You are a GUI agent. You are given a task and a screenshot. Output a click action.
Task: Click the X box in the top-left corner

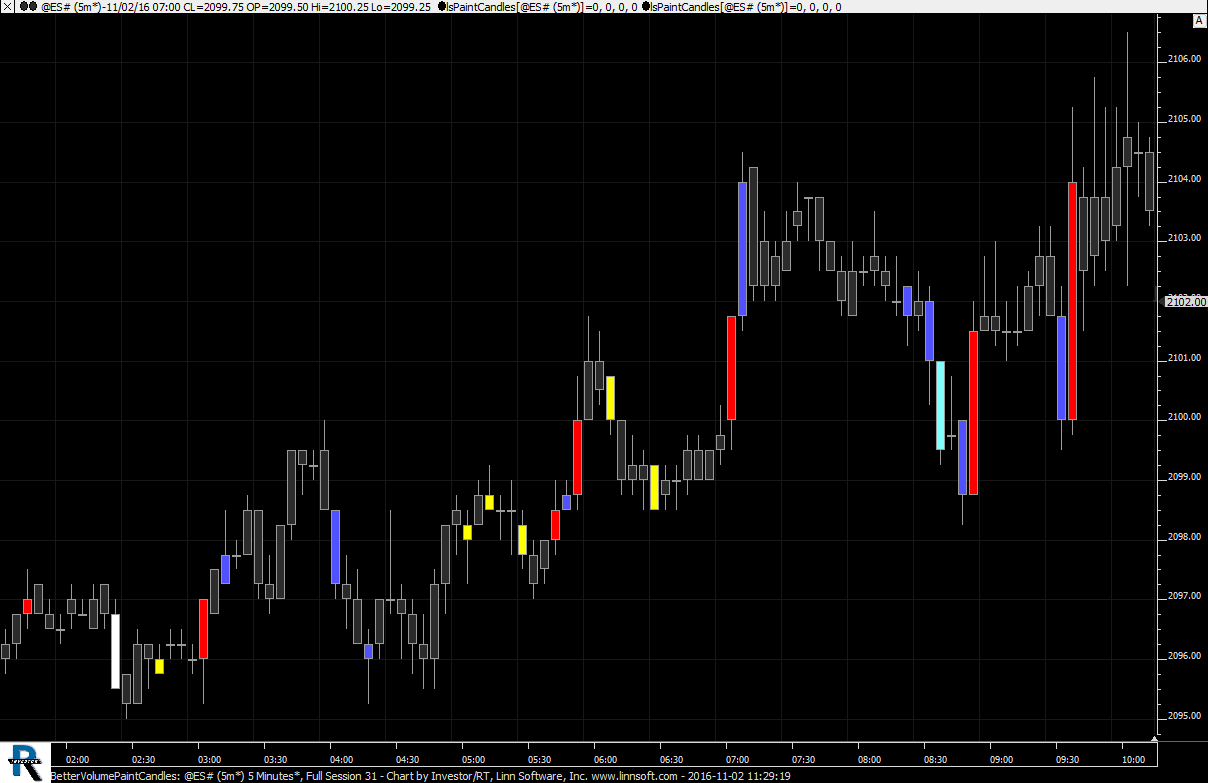pos(7,6)
